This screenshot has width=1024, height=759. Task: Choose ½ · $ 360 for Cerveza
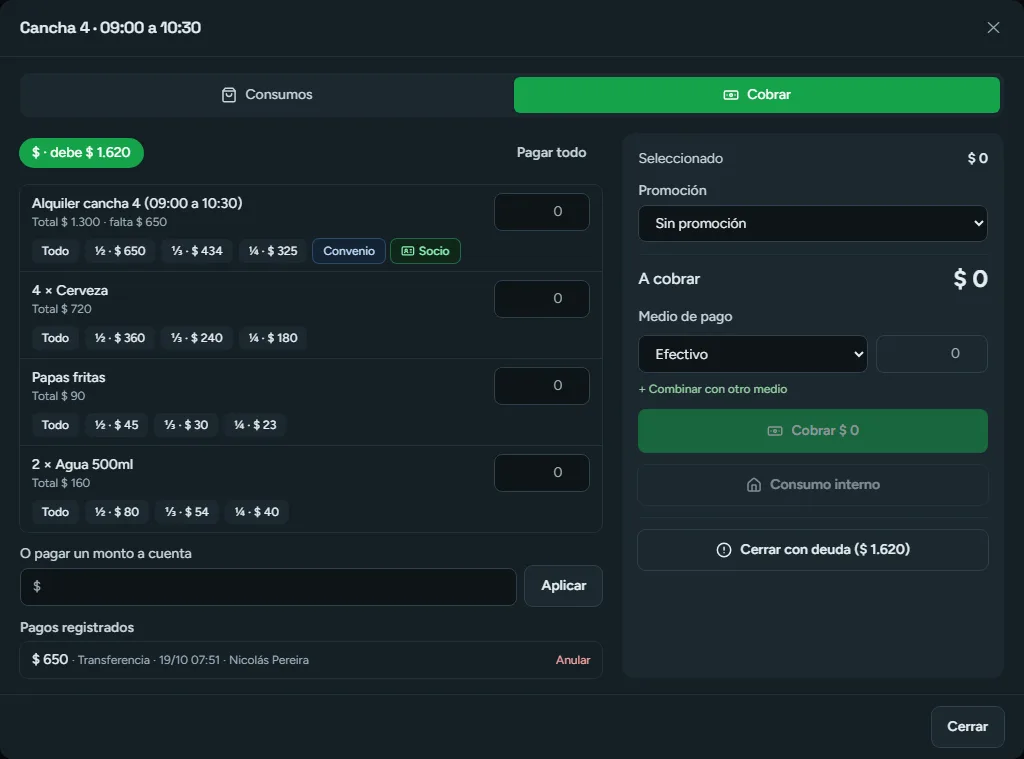pyautogui.click(x=120, y=338)
